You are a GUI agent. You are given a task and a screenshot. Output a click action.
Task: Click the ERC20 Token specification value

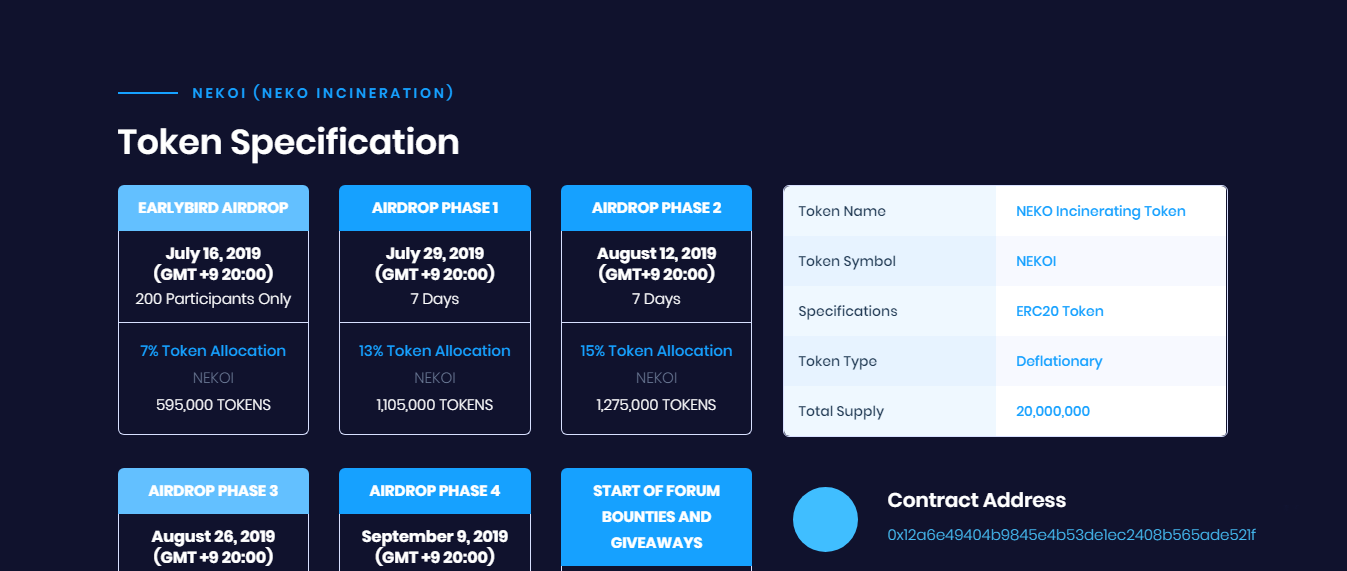[x=1060, y=311]
